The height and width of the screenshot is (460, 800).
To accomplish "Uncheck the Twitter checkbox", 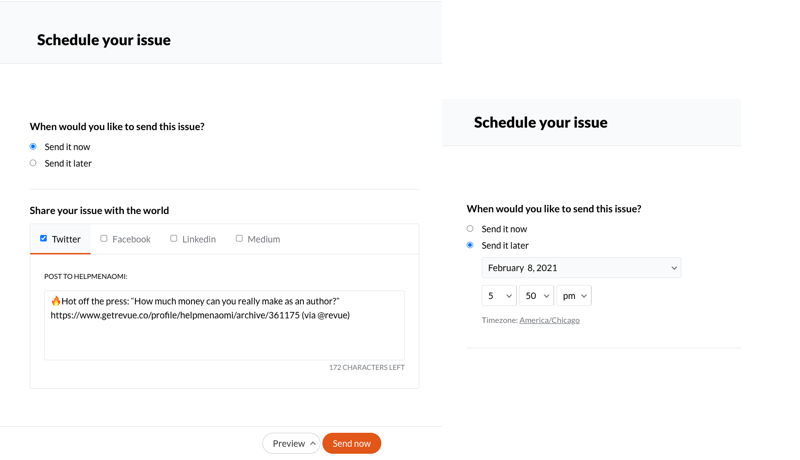I will click(43, 238).
